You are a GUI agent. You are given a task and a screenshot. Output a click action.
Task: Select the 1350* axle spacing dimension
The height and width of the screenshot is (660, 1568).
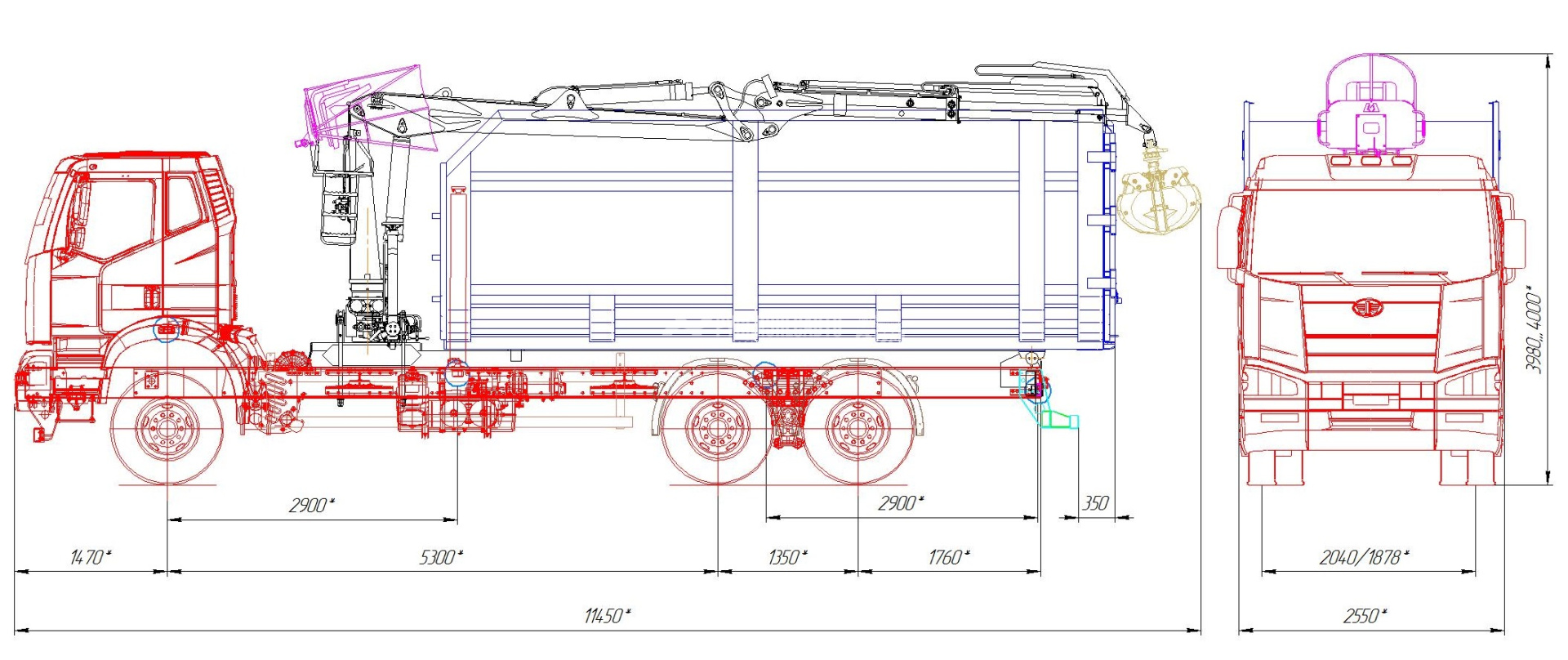click(x=787, y=557)
